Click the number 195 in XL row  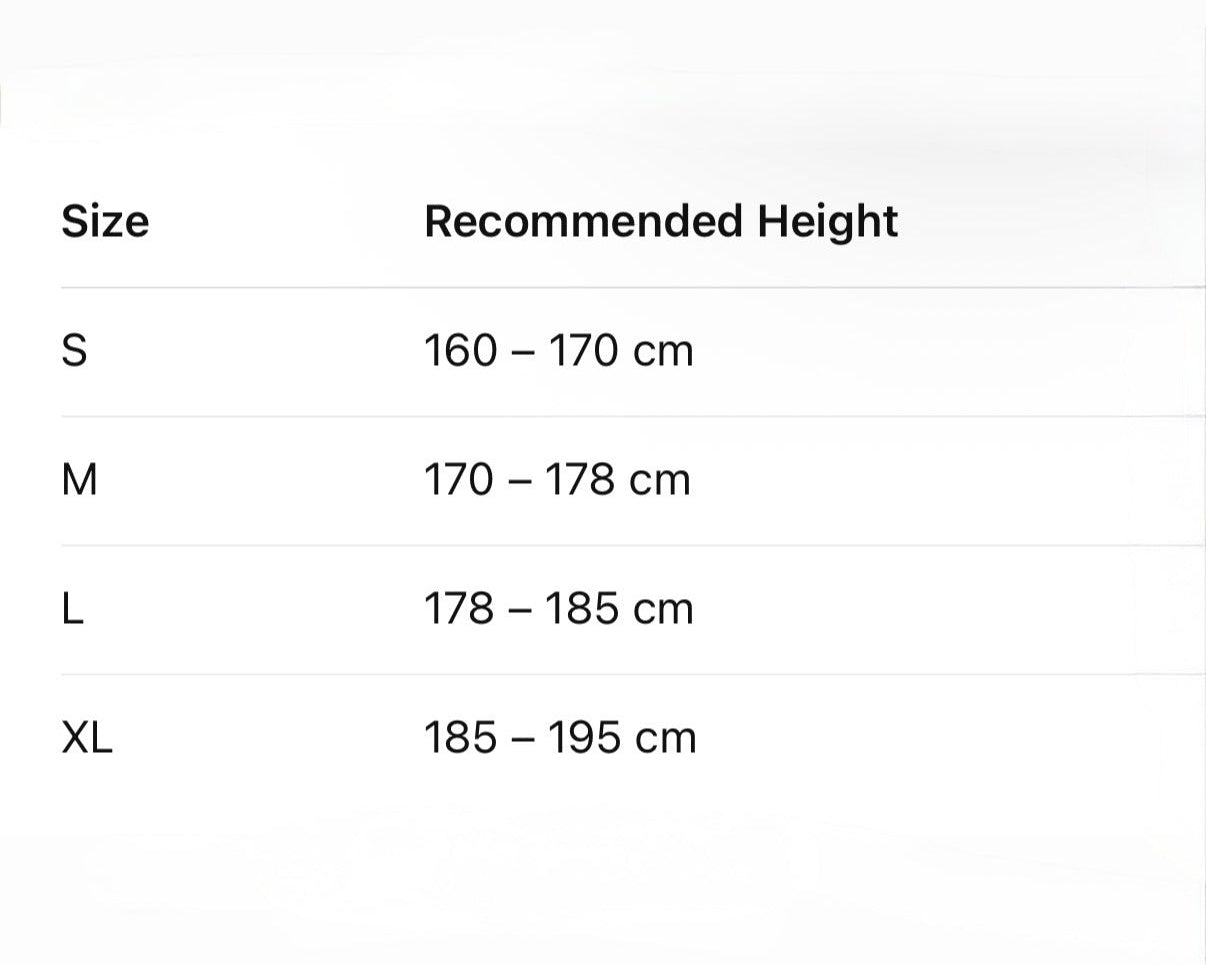tap(583, 738)
